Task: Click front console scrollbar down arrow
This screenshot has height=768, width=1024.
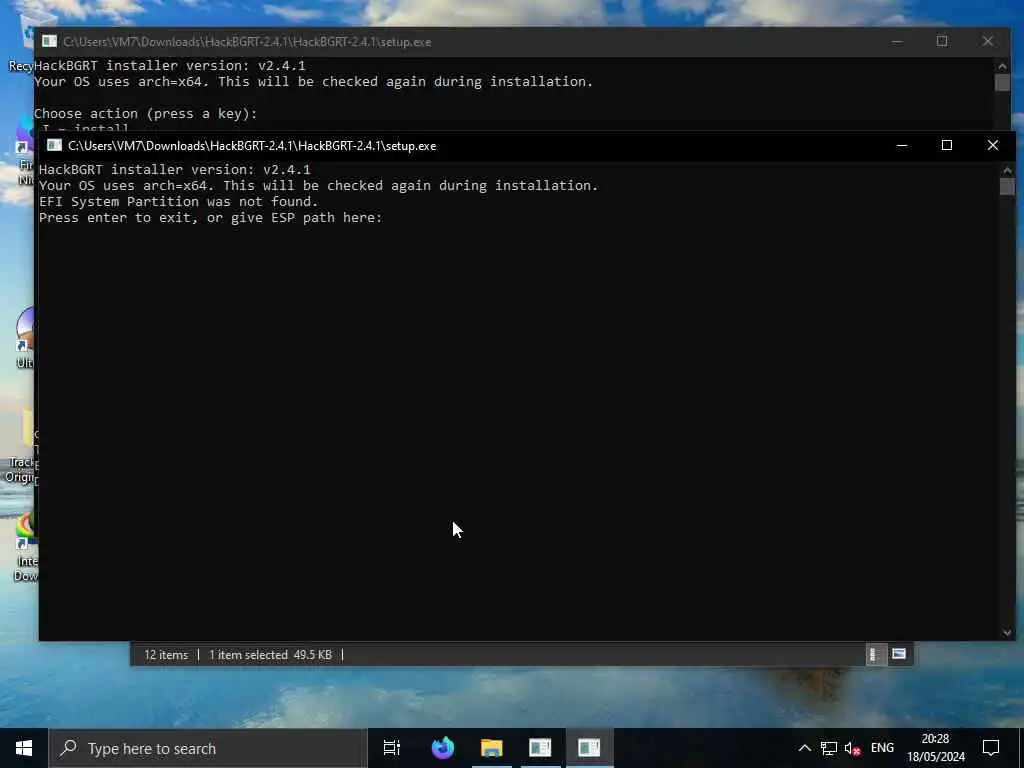Action: pyautogui.click(x=1006, y=632)
